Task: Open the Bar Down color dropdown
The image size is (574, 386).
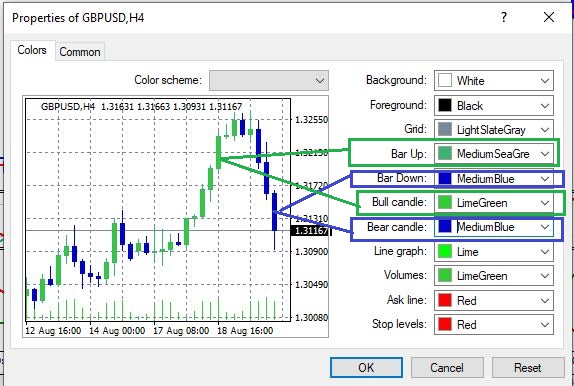Action: (494, 179)
